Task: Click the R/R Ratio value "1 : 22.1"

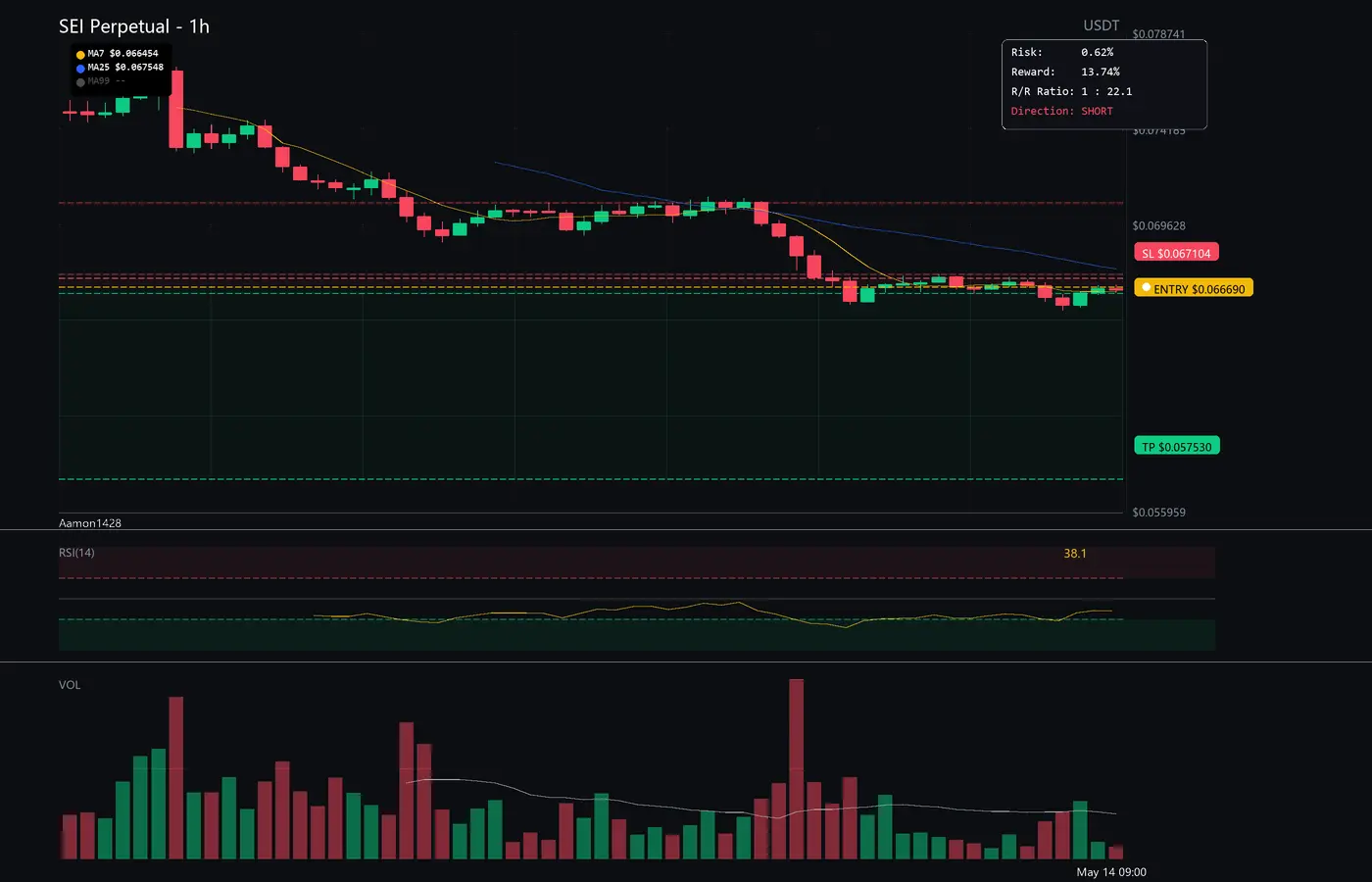Action: click(1106, 92)
